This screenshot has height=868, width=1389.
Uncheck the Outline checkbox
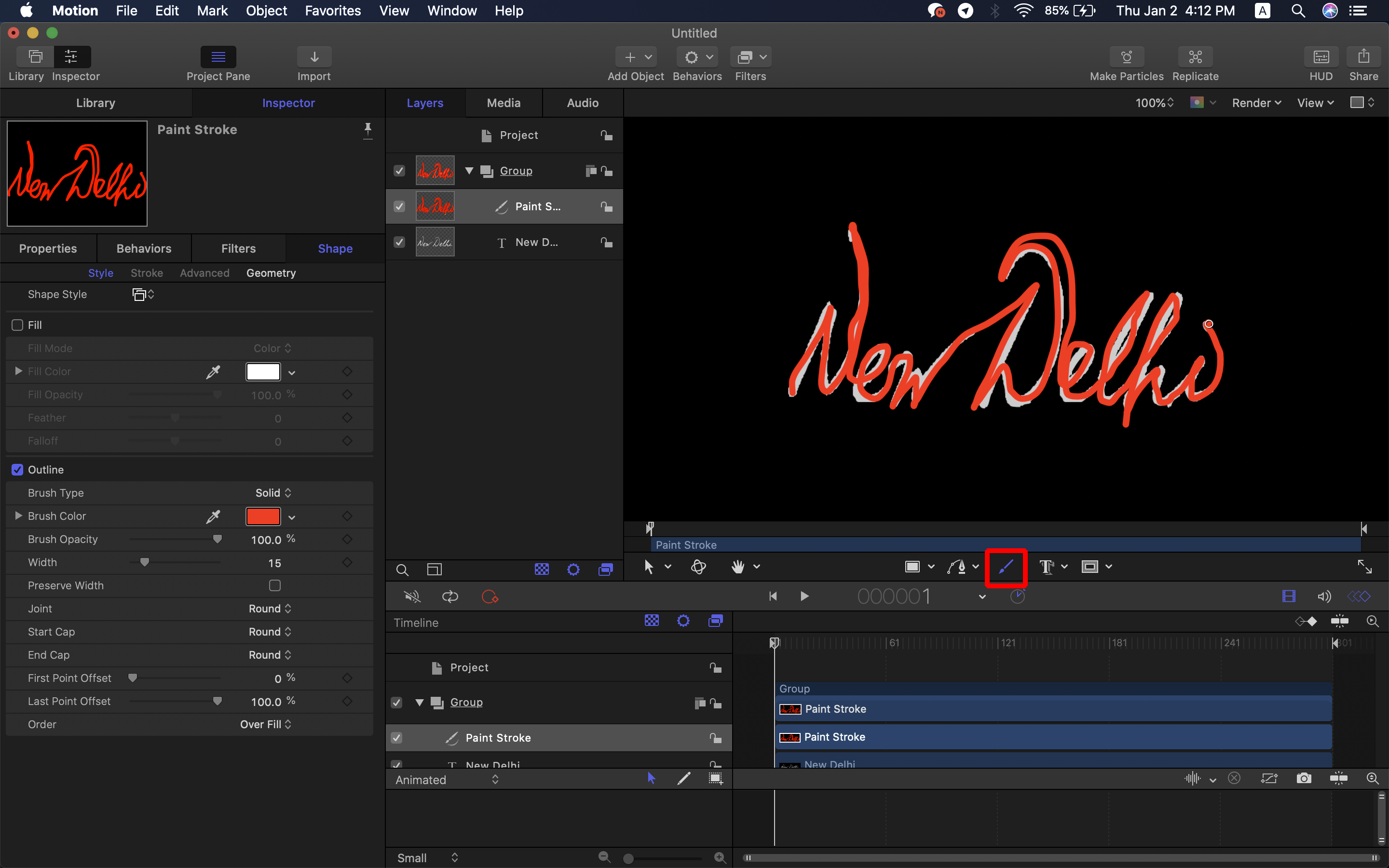(18, 470)
